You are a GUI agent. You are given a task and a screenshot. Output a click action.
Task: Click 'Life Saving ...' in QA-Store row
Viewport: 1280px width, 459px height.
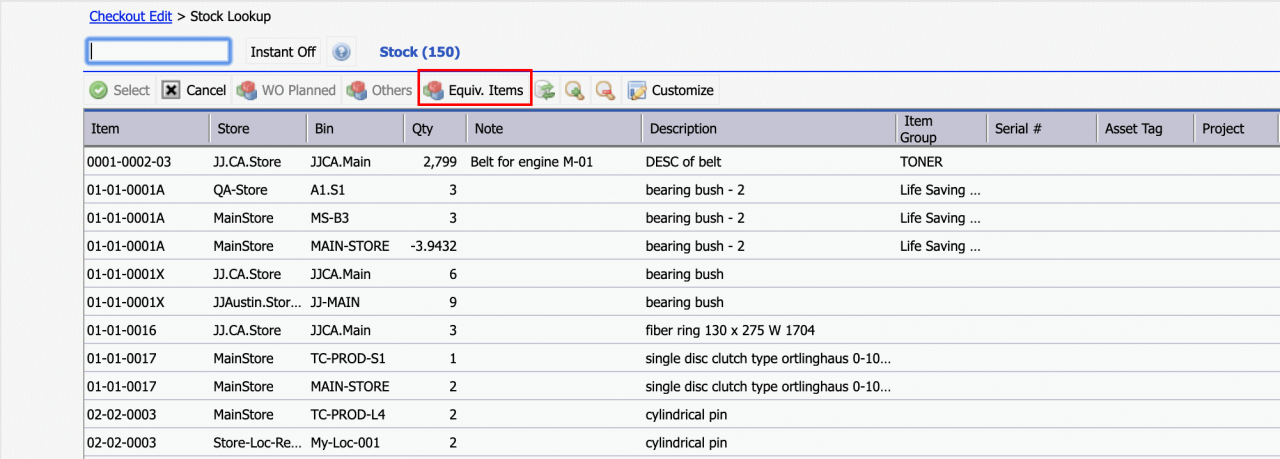coord(940,189)
